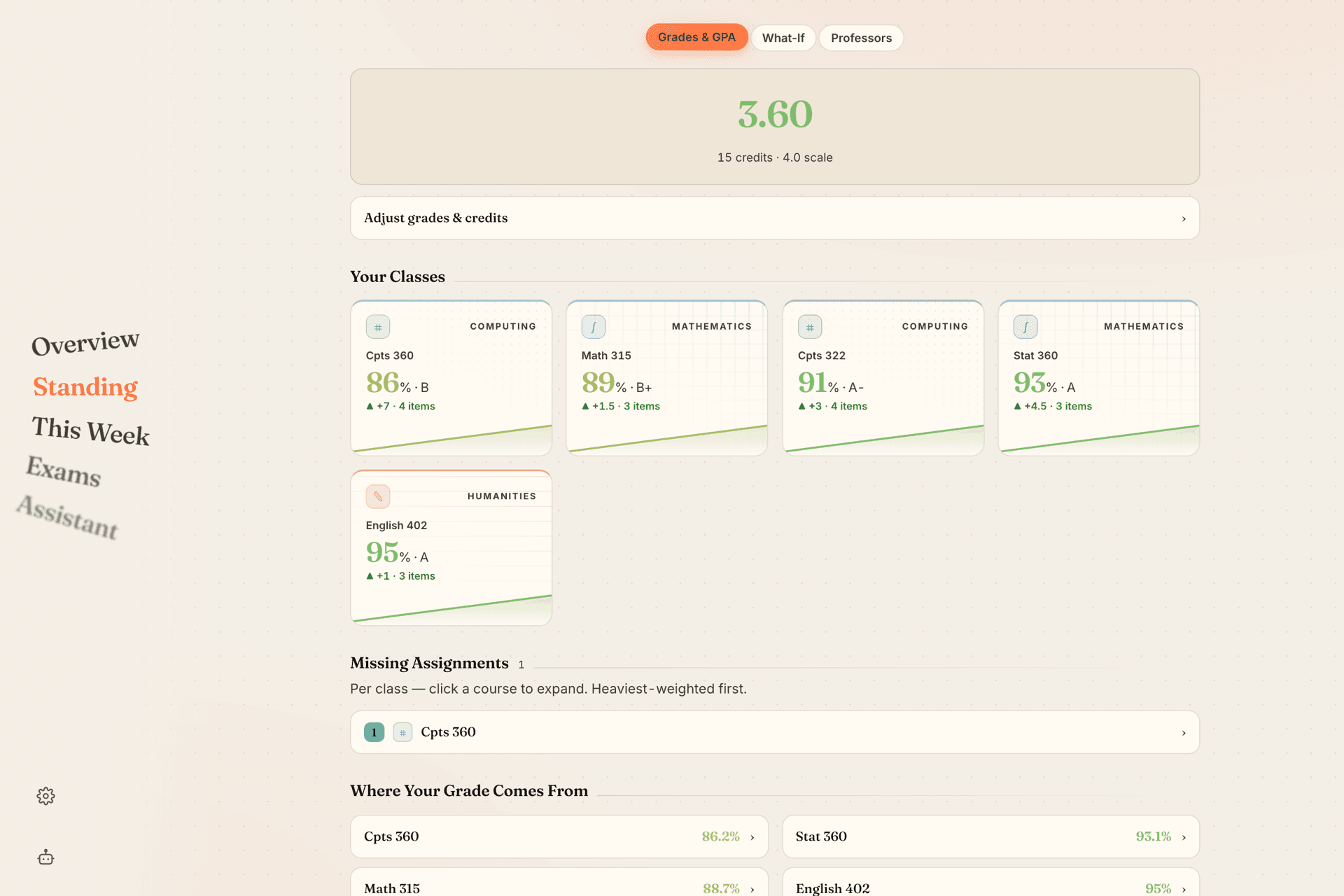Click hash icon in Missing Assignments row
1344x896 pixels.
click(x=402, y=732)
